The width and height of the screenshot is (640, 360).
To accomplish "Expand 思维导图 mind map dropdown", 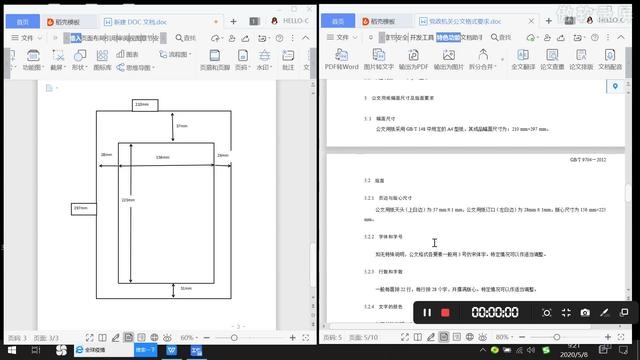I will point(136,68).
